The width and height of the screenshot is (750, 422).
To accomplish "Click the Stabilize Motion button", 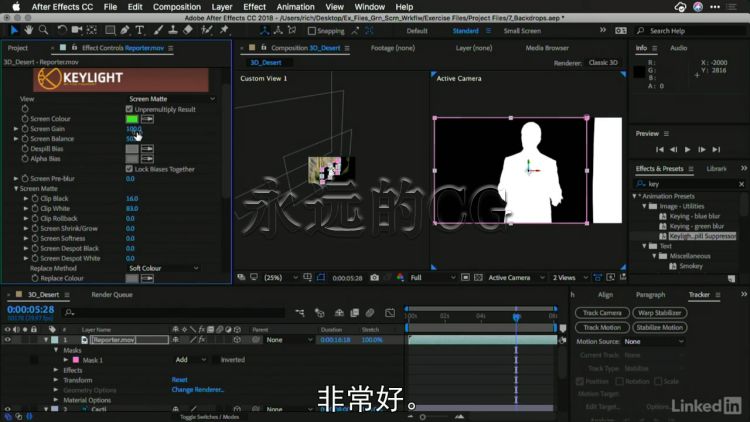I will pos(659,328).
